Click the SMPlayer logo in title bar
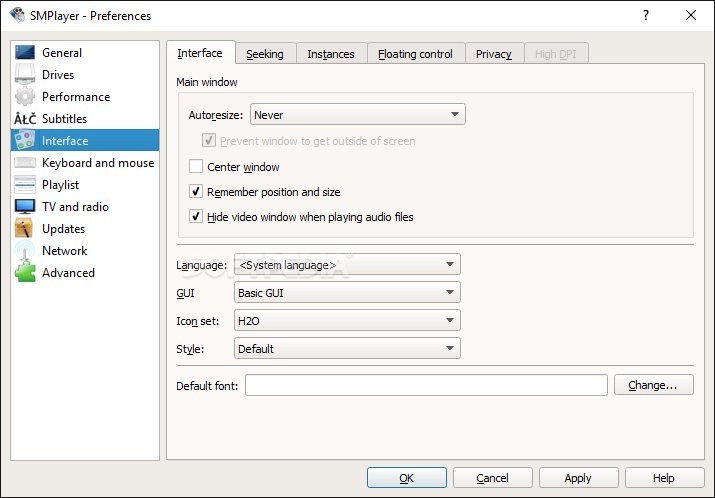 click(x=17, y=15)
